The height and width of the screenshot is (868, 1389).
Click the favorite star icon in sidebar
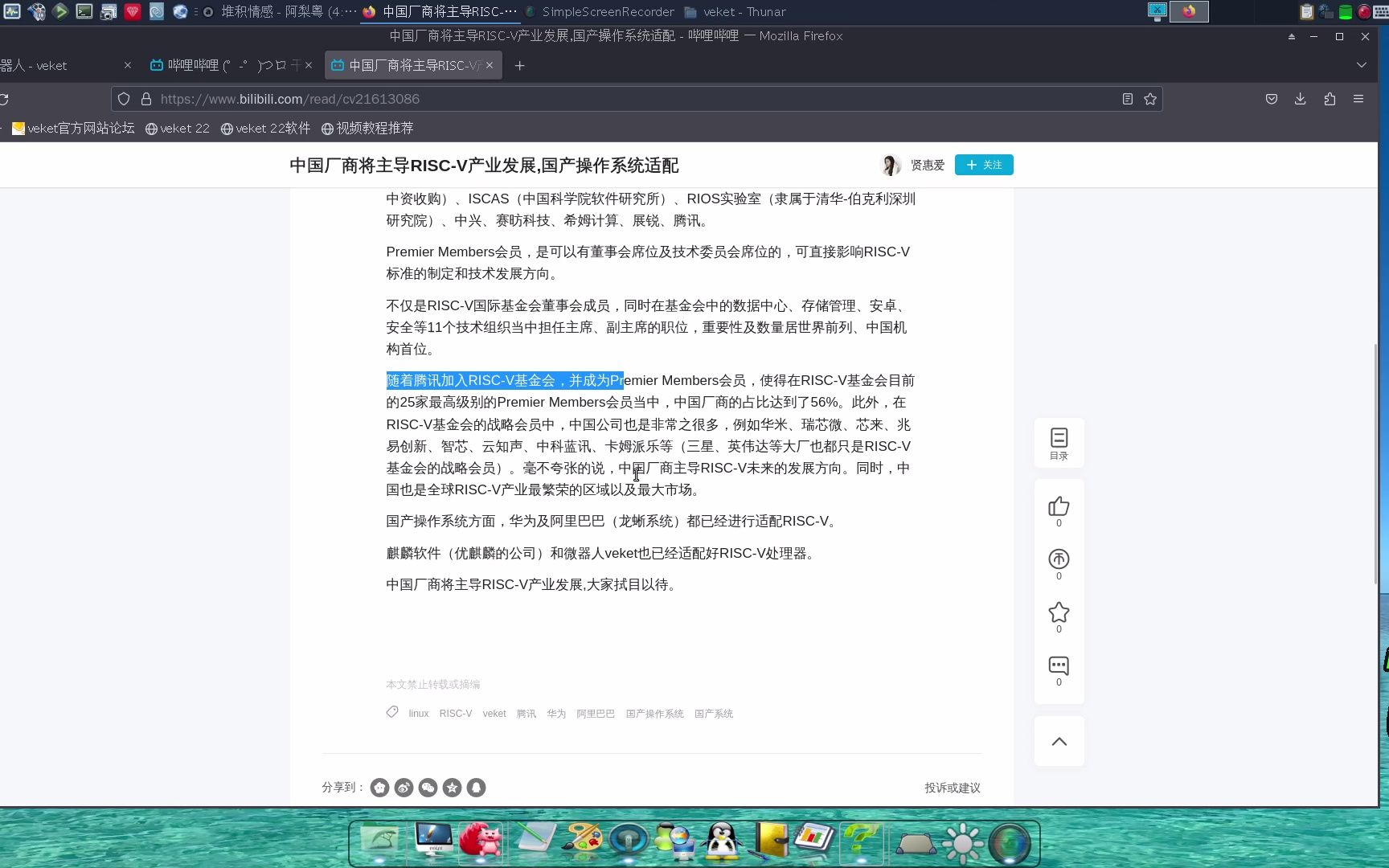pyautogui.click(x=1059, y=612)
